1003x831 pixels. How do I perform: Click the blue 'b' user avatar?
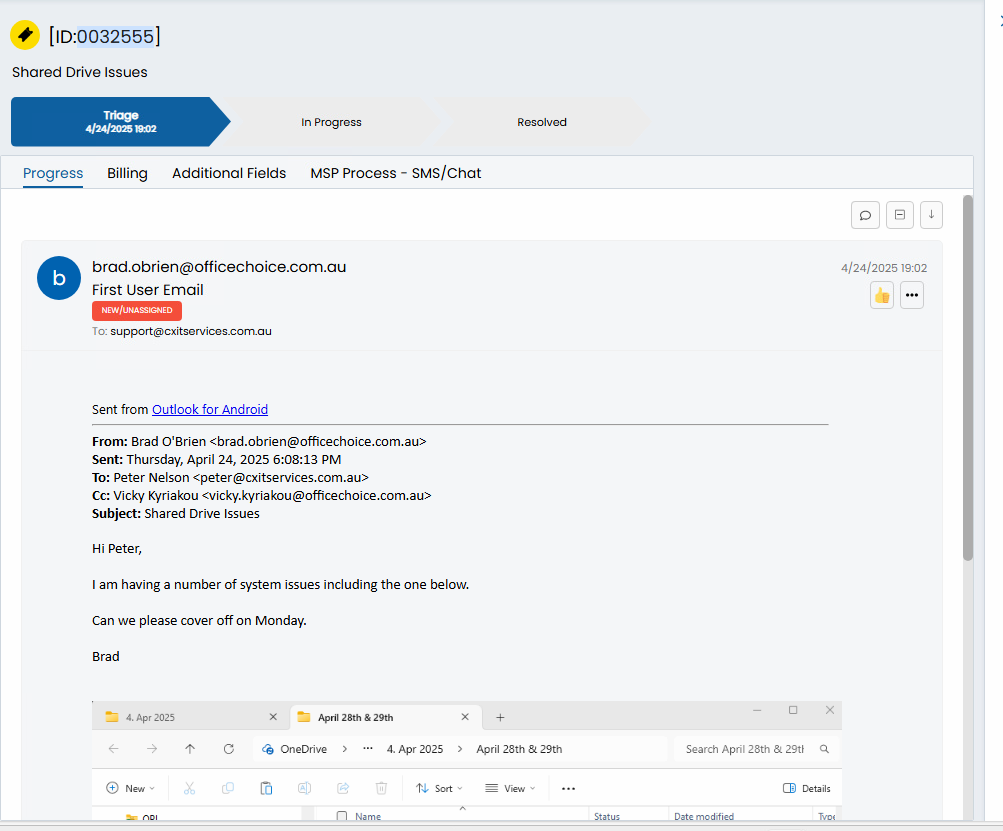[x=59, y=278]
